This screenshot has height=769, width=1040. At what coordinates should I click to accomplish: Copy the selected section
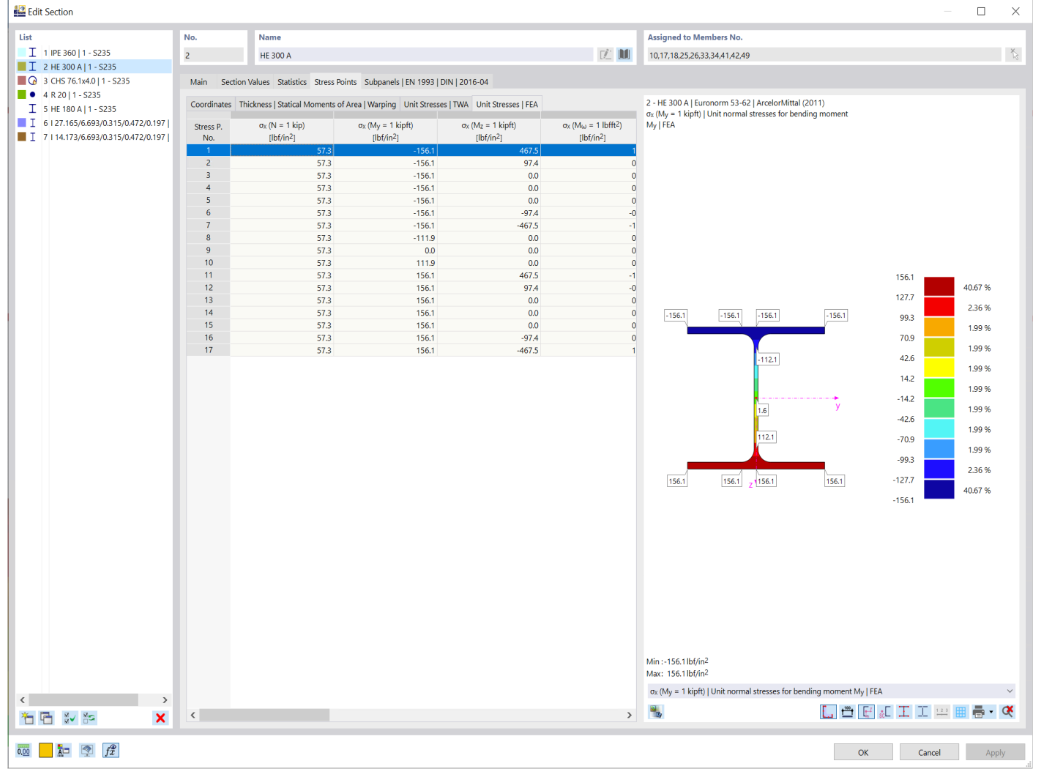point(46,718)
